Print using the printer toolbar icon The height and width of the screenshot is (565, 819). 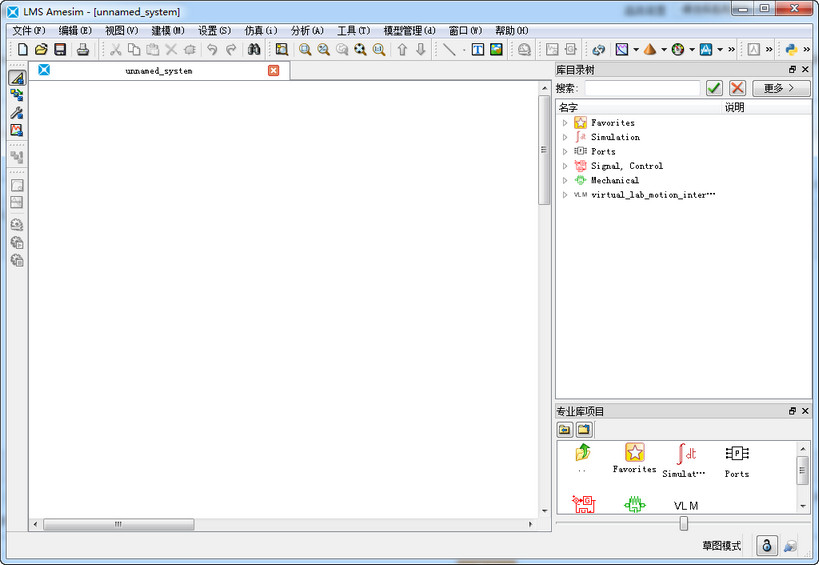coord(83,50)
